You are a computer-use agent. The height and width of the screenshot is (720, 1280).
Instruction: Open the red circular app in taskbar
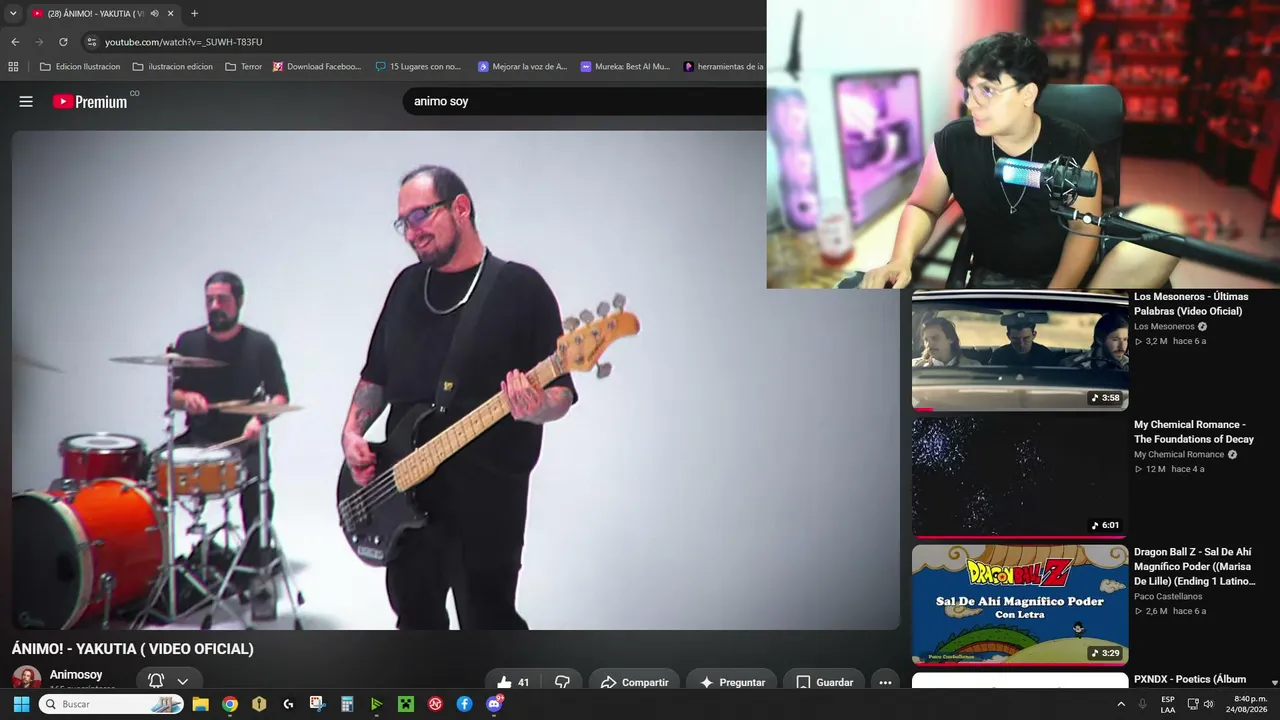click(435, 704)
